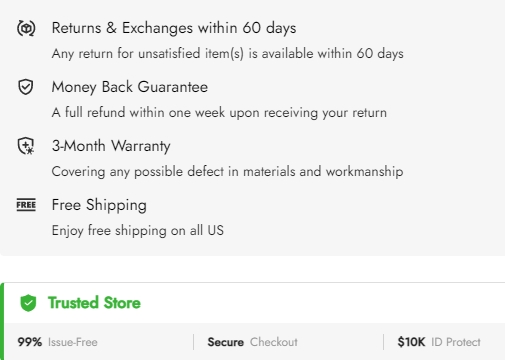505x360 pixels.
Task: Click the Money Back Guarantee shield icon
Action: [26, 87]
